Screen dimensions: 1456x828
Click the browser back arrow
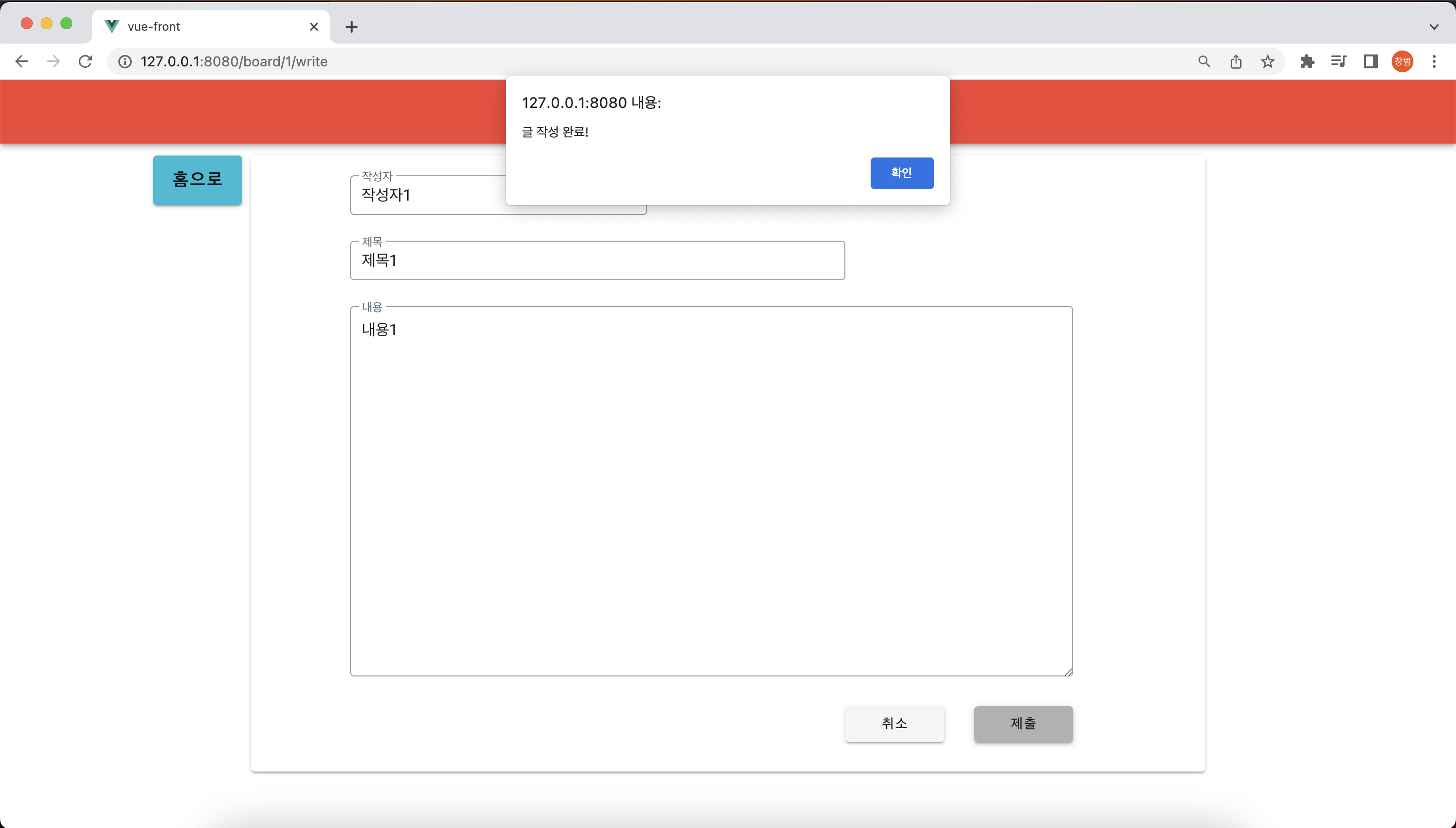[22, 61]
